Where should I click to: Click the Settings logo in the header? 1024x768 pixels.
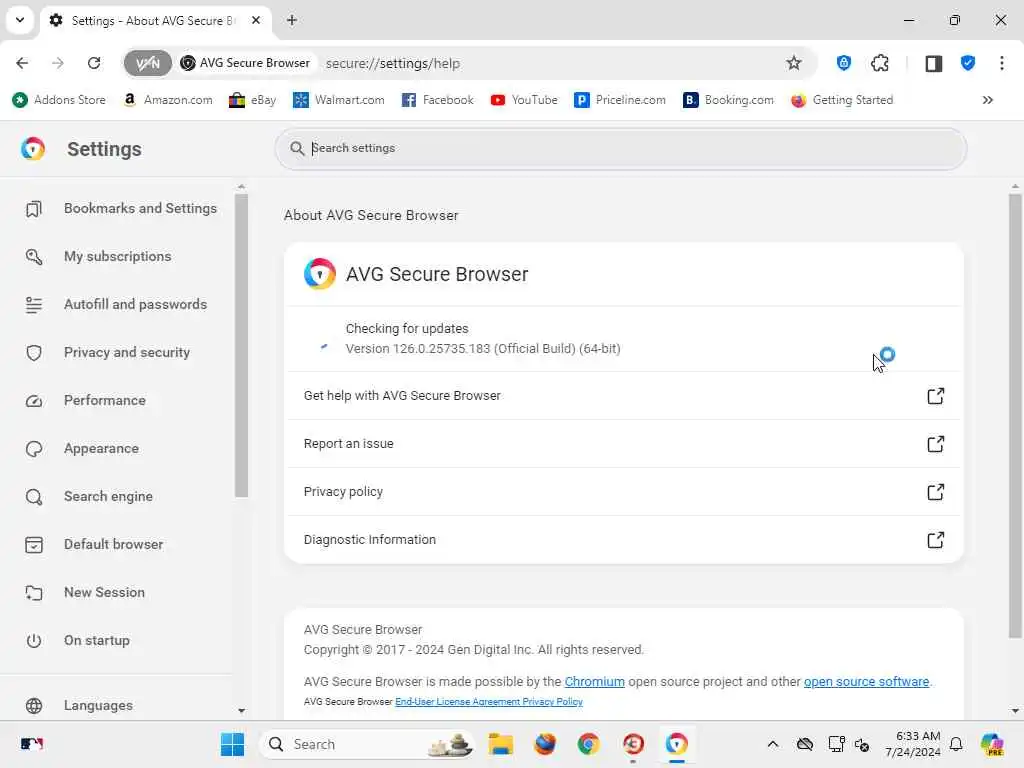tap(33, 149)
